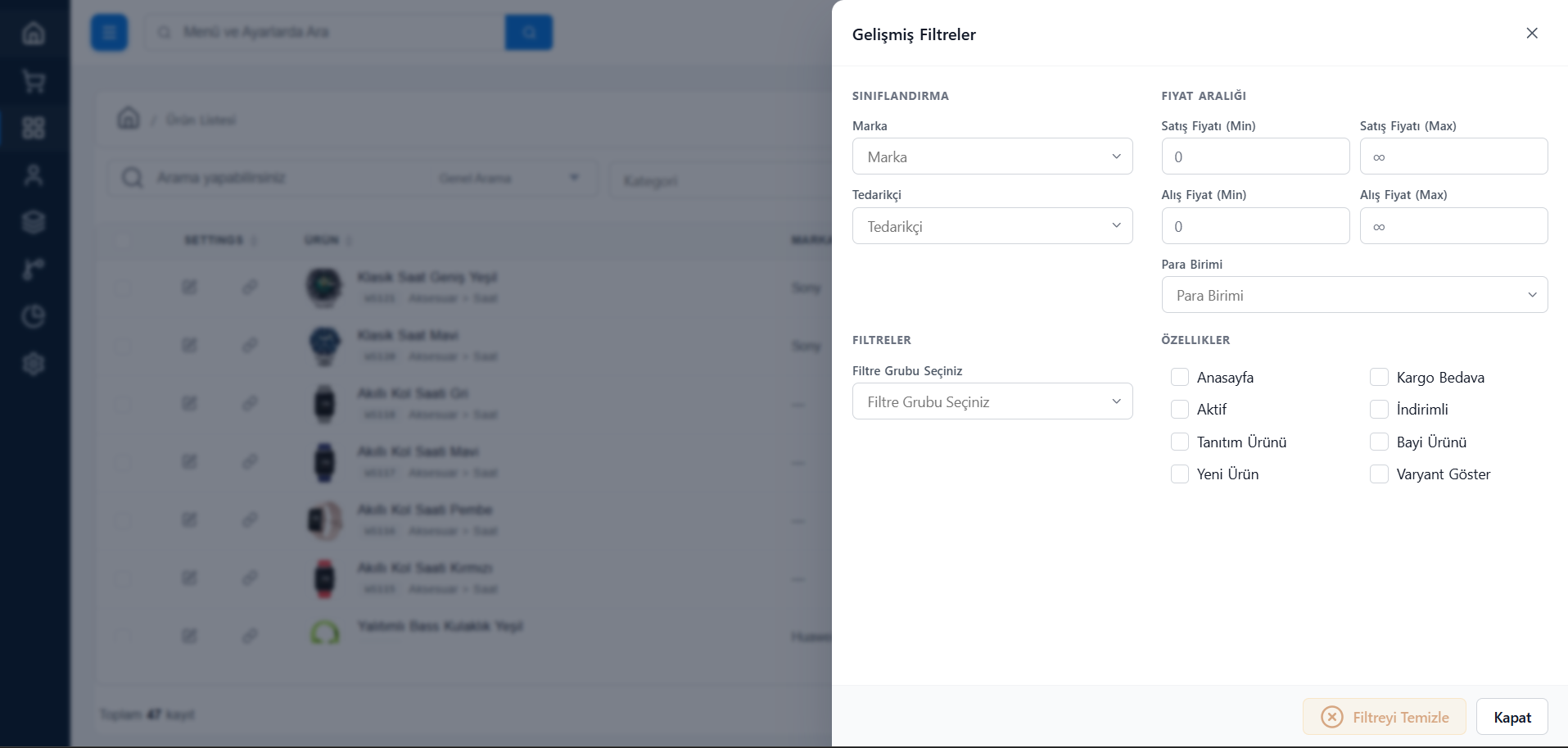Open the Kategori dropdown in product list
The height and width of the screenshot is (748, 1568).
721,180
